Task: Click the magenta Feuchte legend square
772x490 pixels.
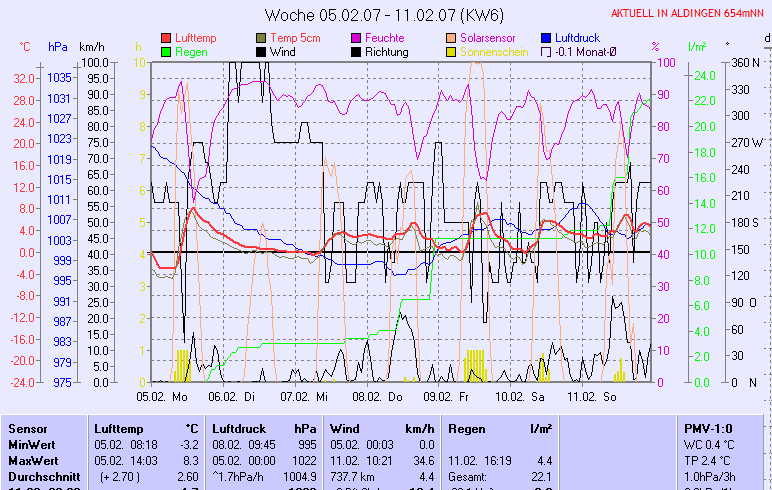Action: pos(357,37)
